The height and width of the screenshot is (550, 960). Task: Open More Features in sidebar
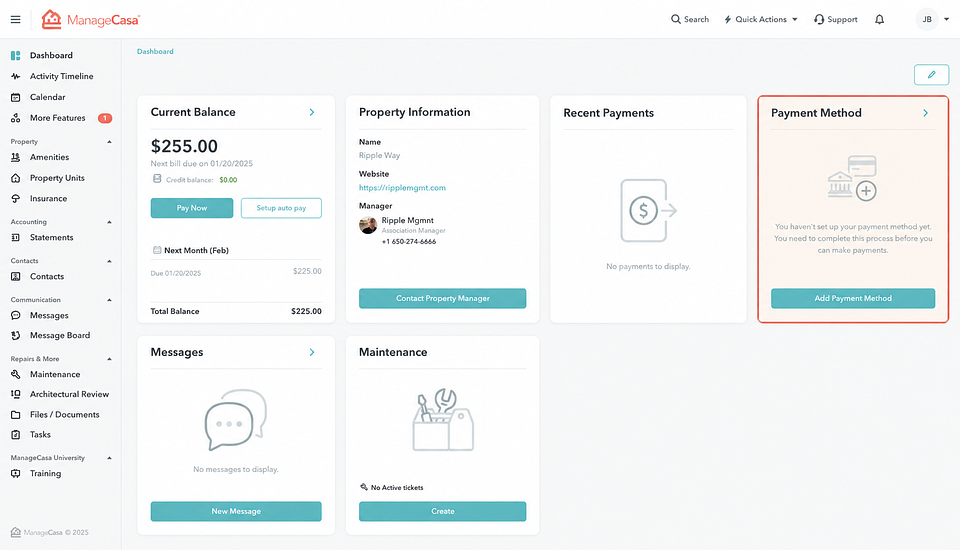click(58, 118)
